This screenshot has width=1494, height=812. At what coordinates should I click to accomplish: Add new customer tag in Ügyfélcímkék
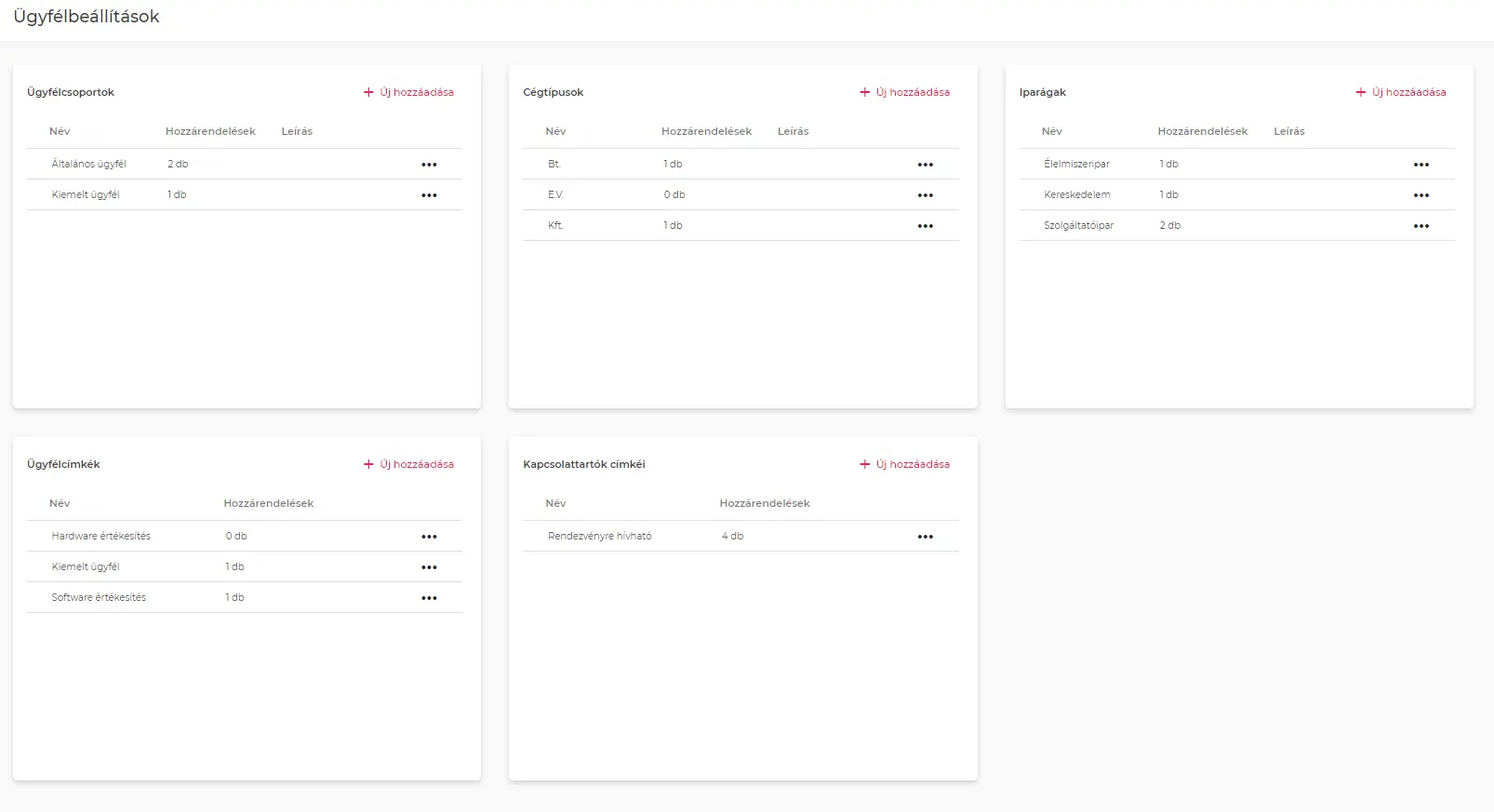point(408,464)
